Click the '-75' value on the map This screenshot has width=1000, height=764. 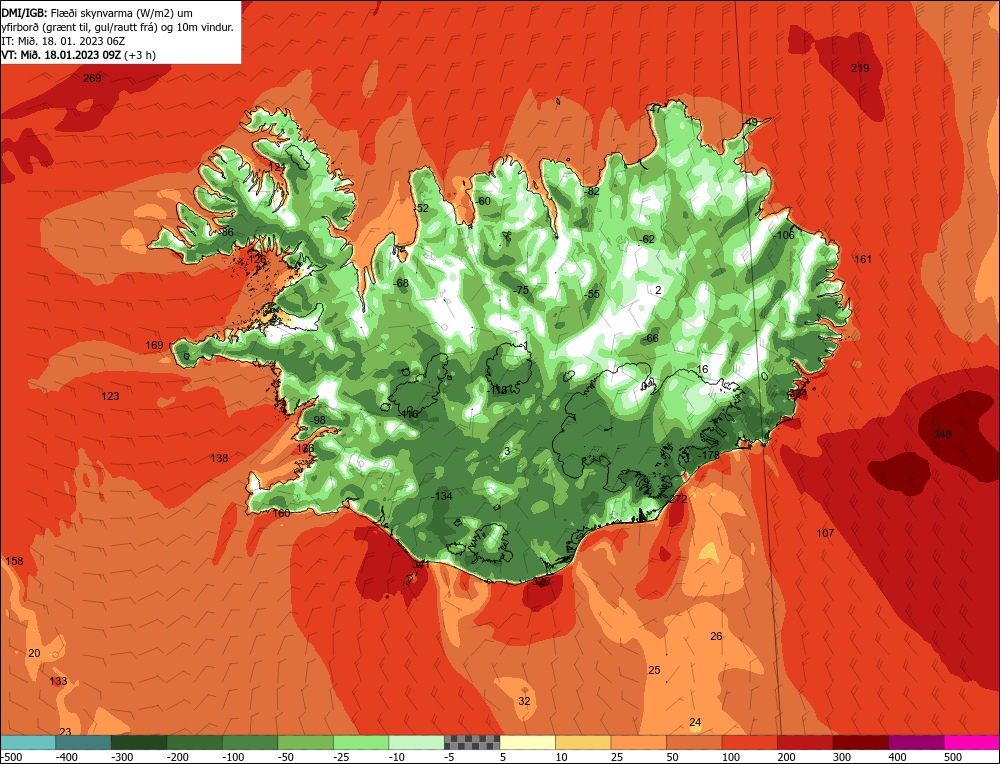click(520, 290)
